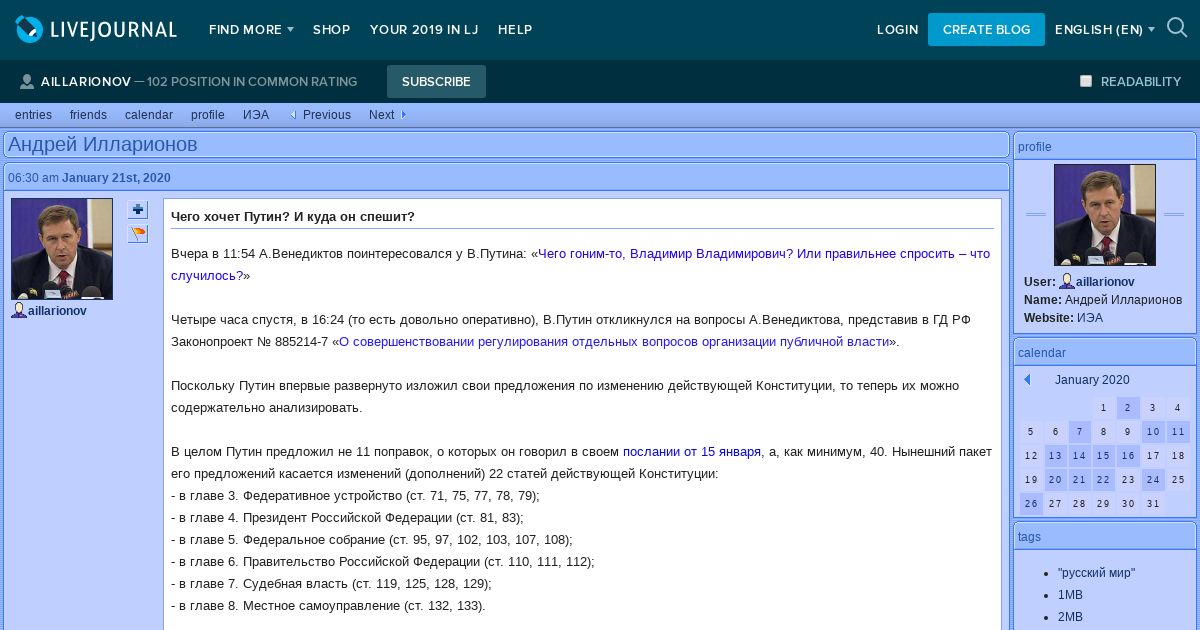Click the Login link

897,30
